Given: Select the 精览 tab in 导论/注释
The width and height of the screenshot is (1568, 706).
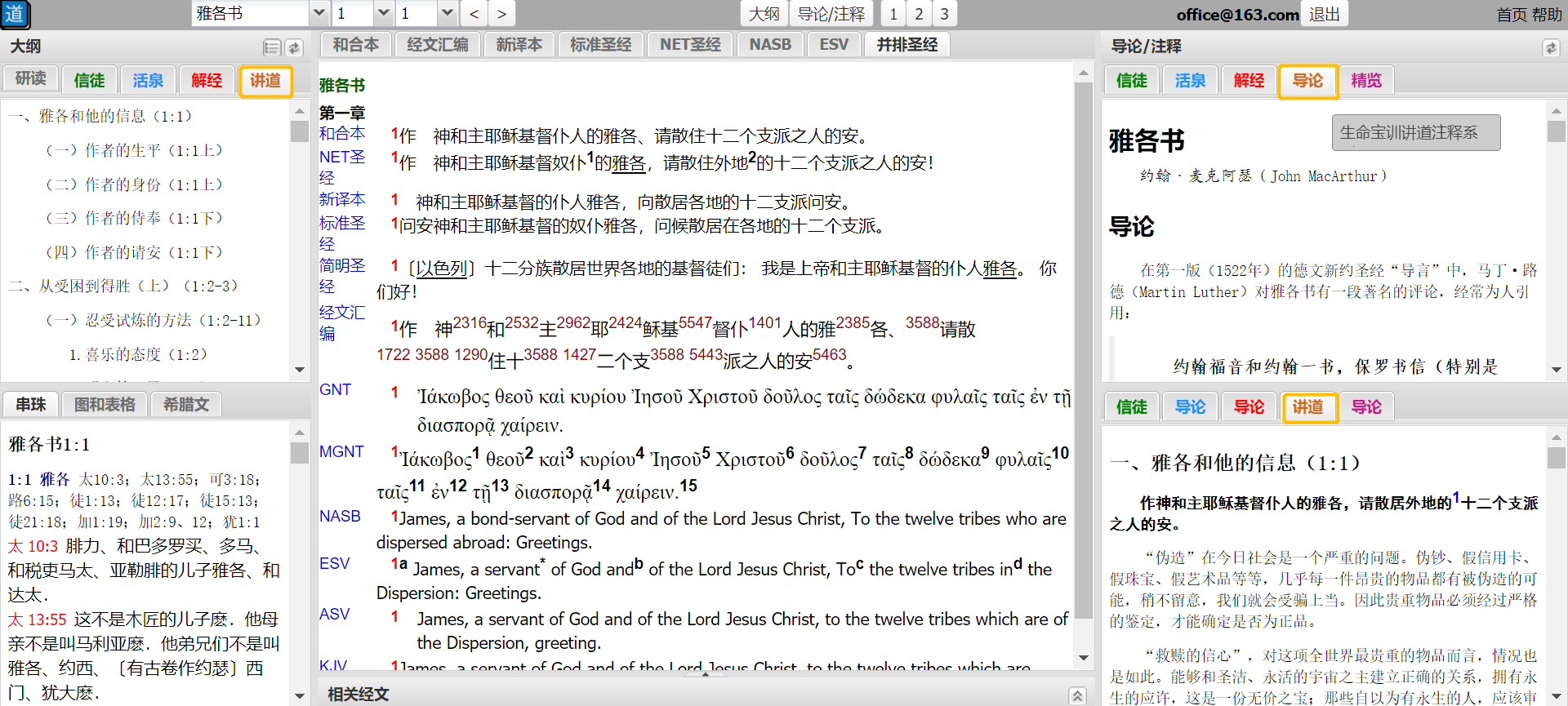Looking at the screenshot, I should [1365, 81].
